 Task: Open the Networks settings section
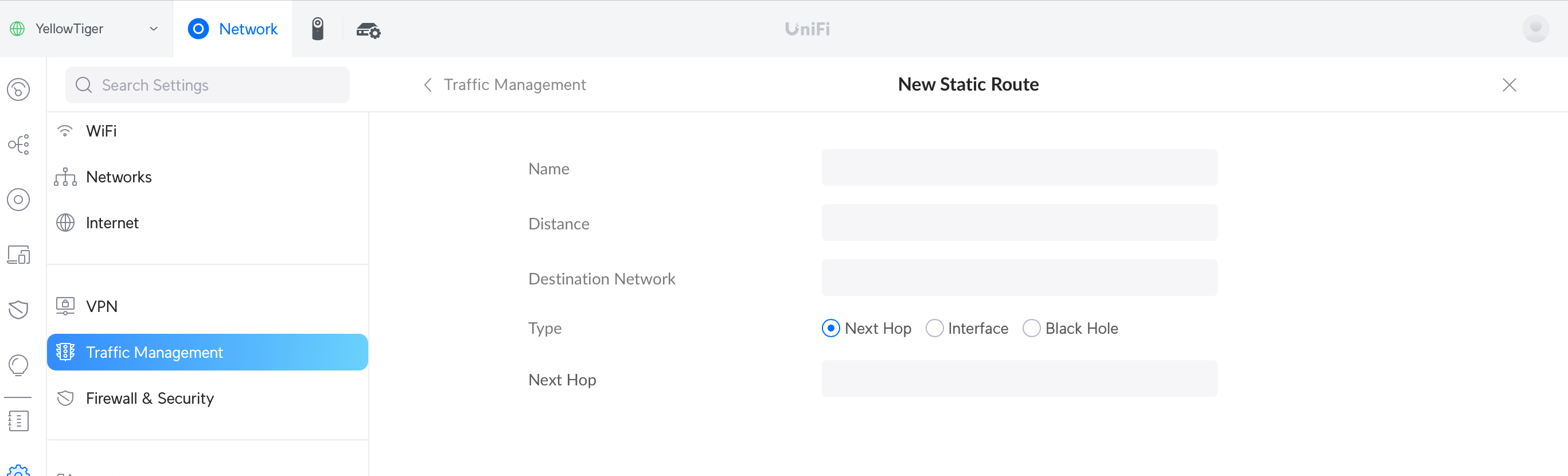[x=208, y=177]
